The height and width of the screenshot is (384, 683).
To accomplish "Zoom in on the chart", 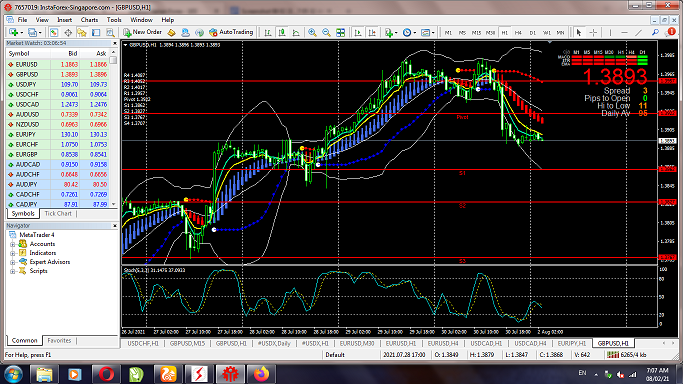I will pyautogui.click(x=312, y=32).
